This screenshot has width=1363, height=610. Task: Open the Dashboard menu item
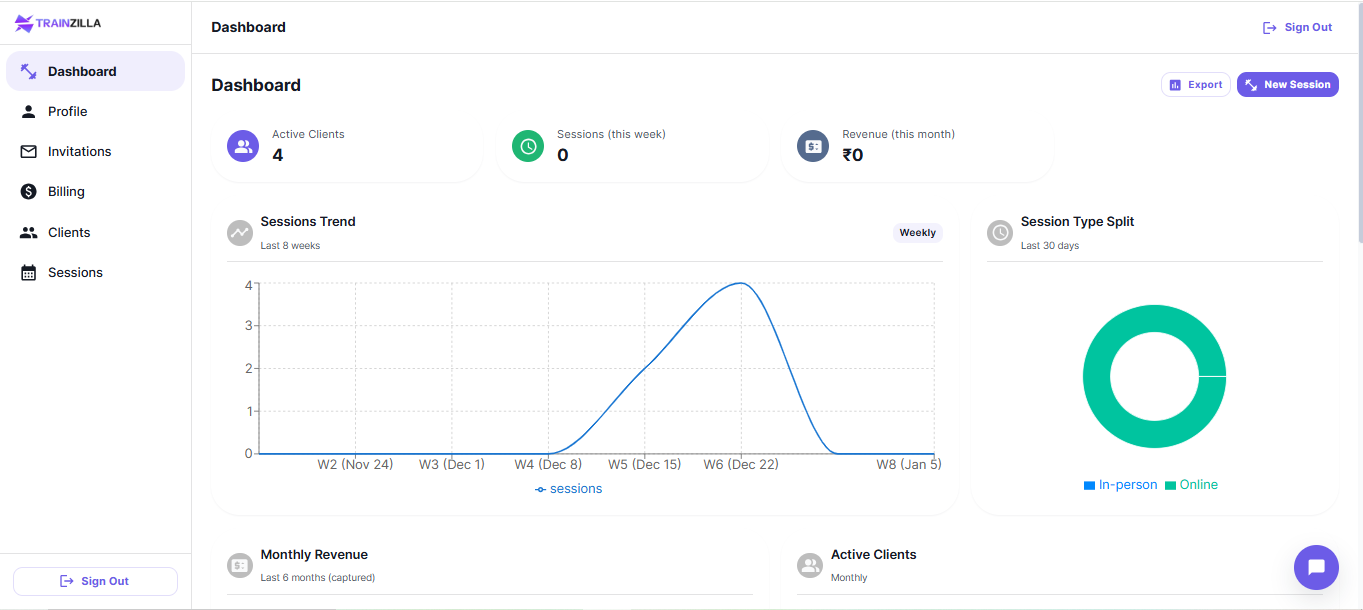coord(81,71)
